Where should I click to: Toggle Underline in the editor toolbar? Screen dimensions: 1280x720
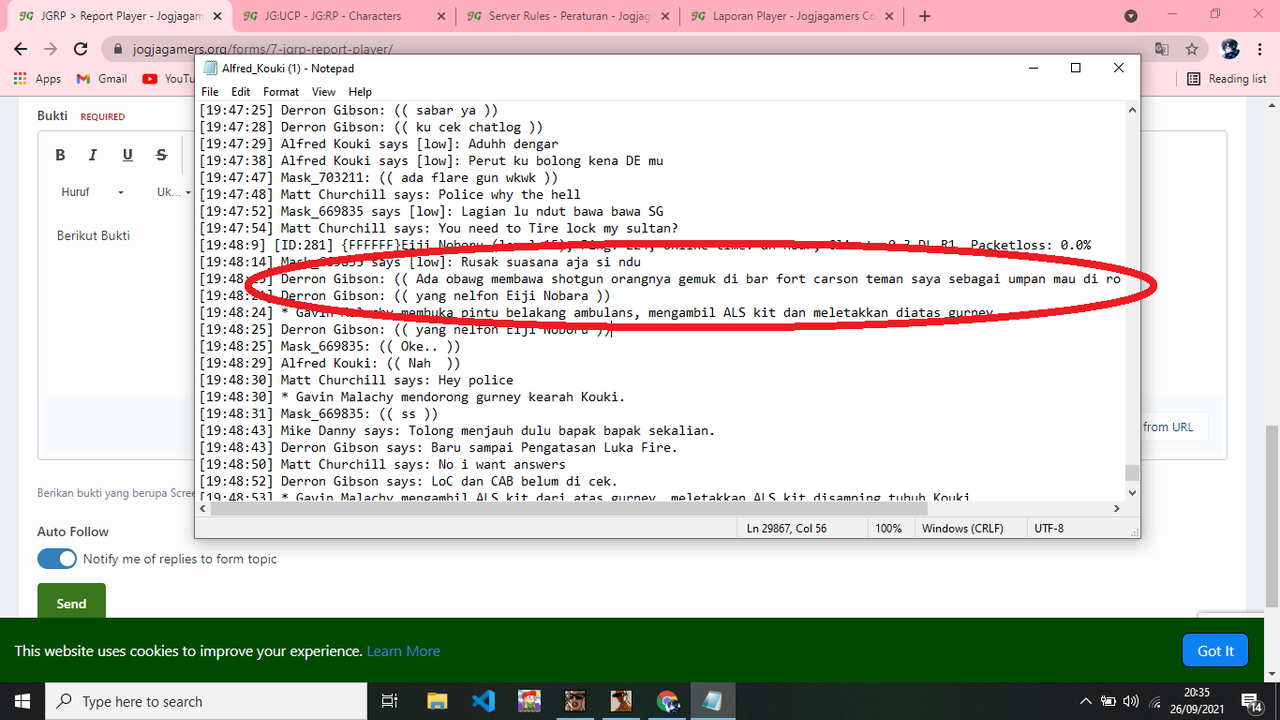pyautogui.click(x=127, y=155)
